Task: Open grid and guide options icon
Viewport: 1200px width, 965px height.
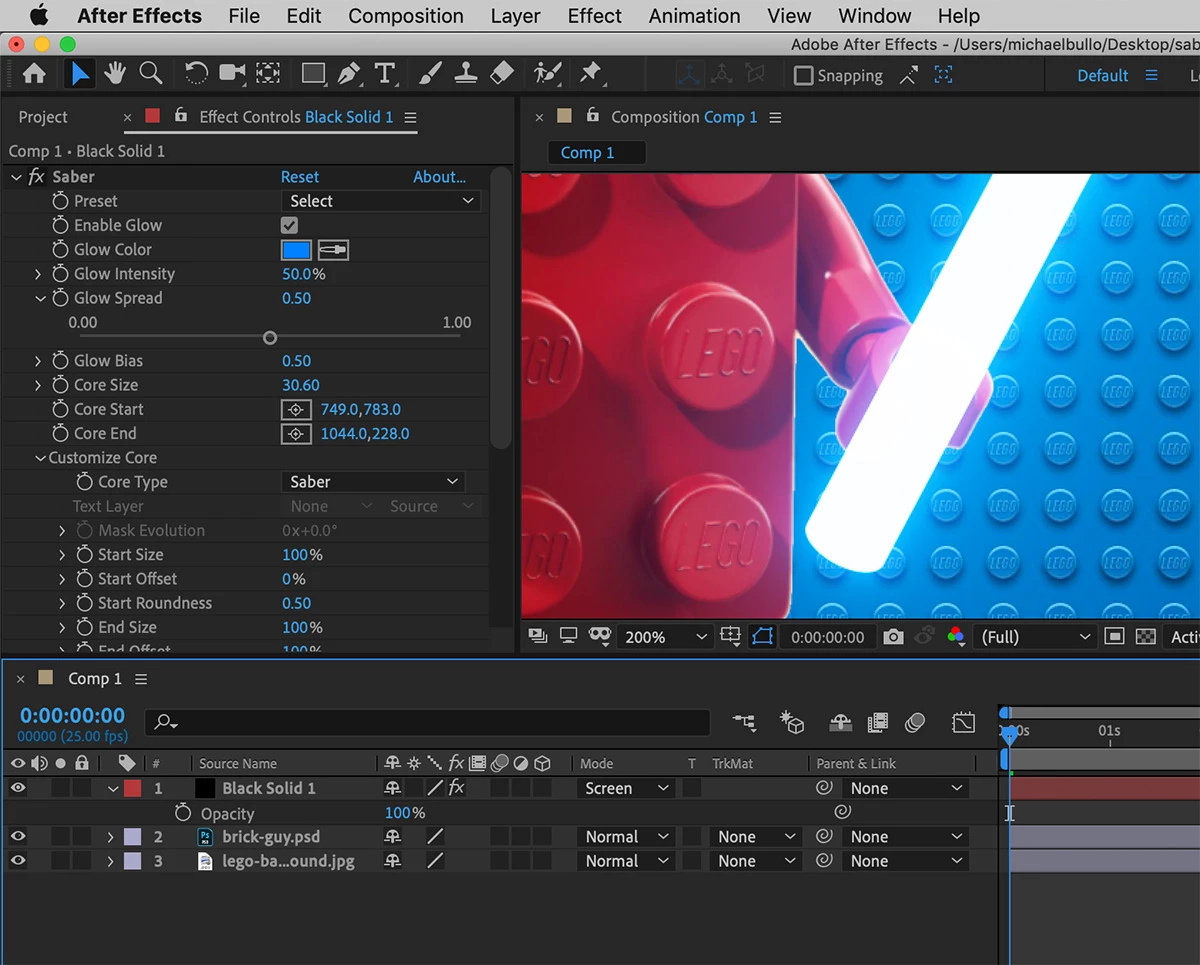Action: coord(730,636)
